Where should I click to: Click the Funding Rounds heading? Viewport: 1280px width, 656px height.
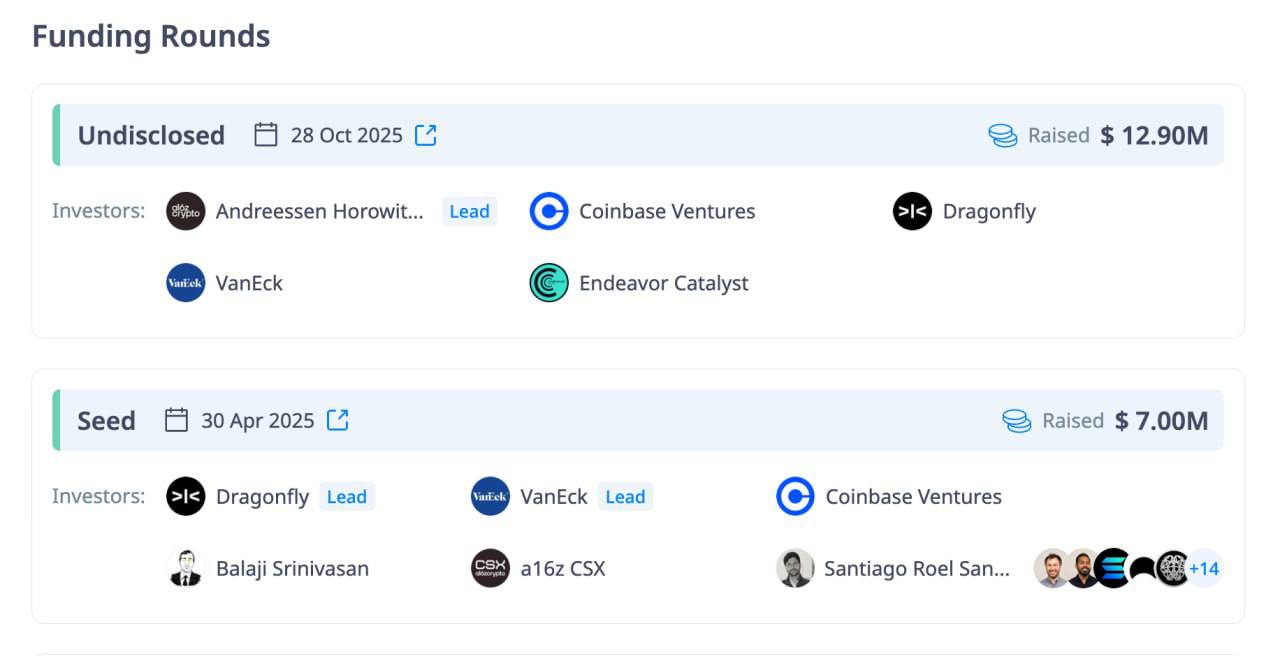pos(151,36)
